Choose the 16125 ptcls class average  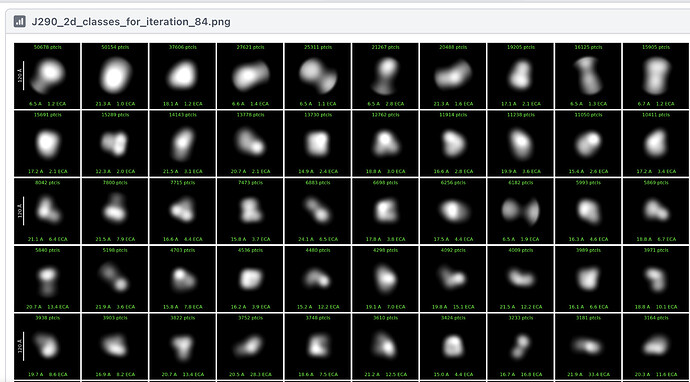tap(588, 76)
